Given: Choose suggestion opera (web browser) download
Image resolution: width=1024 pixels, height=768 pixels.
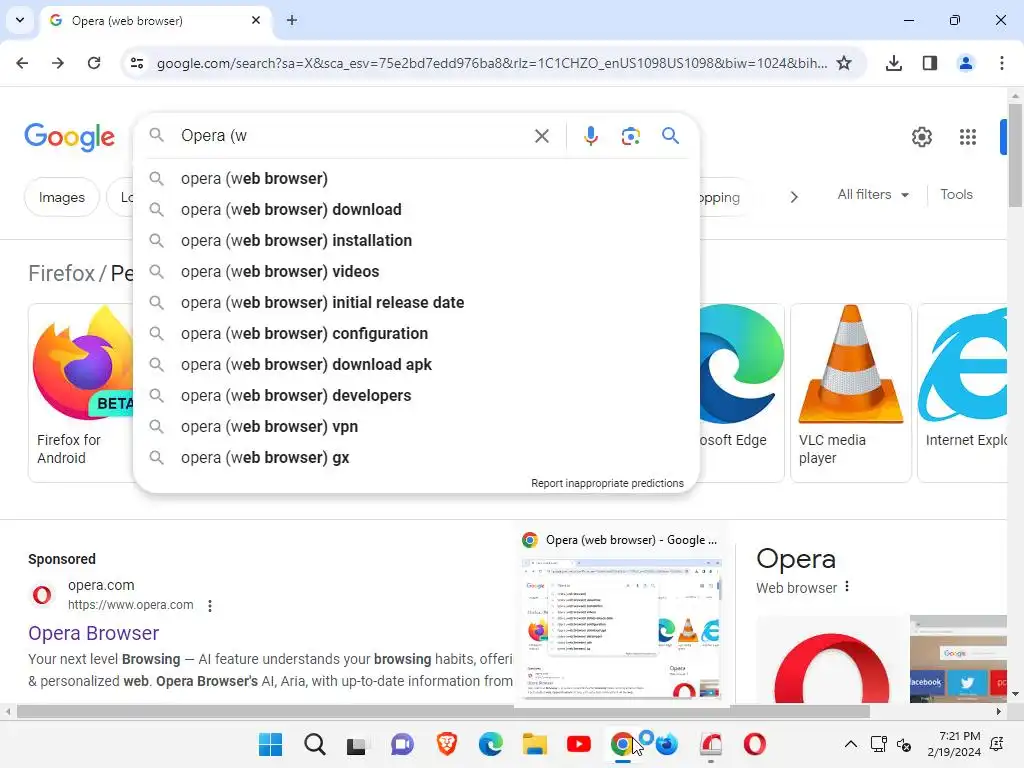Looking at the screenshot, I should coord(416,210).
